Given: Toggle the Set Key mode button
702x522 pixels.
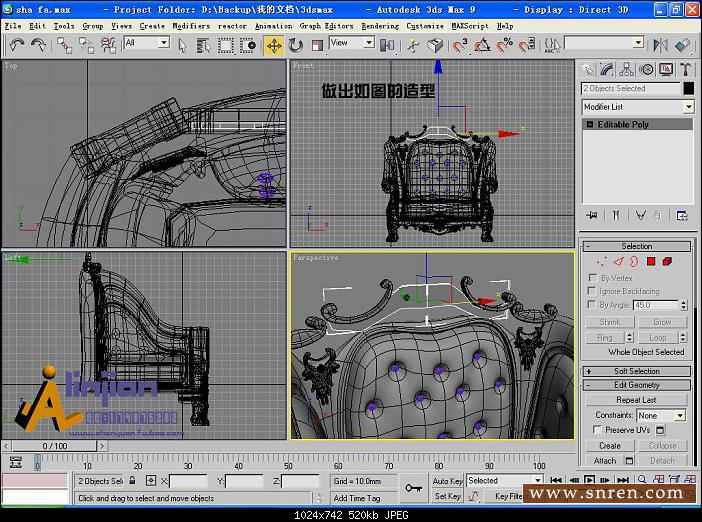Looking at the screenshot, I should coord(447,496).
